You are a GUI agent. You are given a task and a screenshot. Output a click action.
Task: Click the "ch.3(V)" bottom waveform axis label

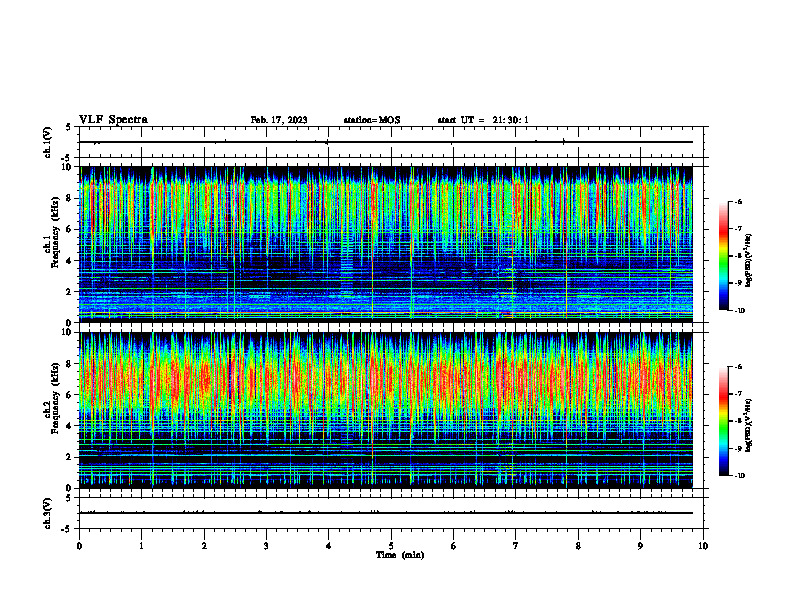coord(48,513)
